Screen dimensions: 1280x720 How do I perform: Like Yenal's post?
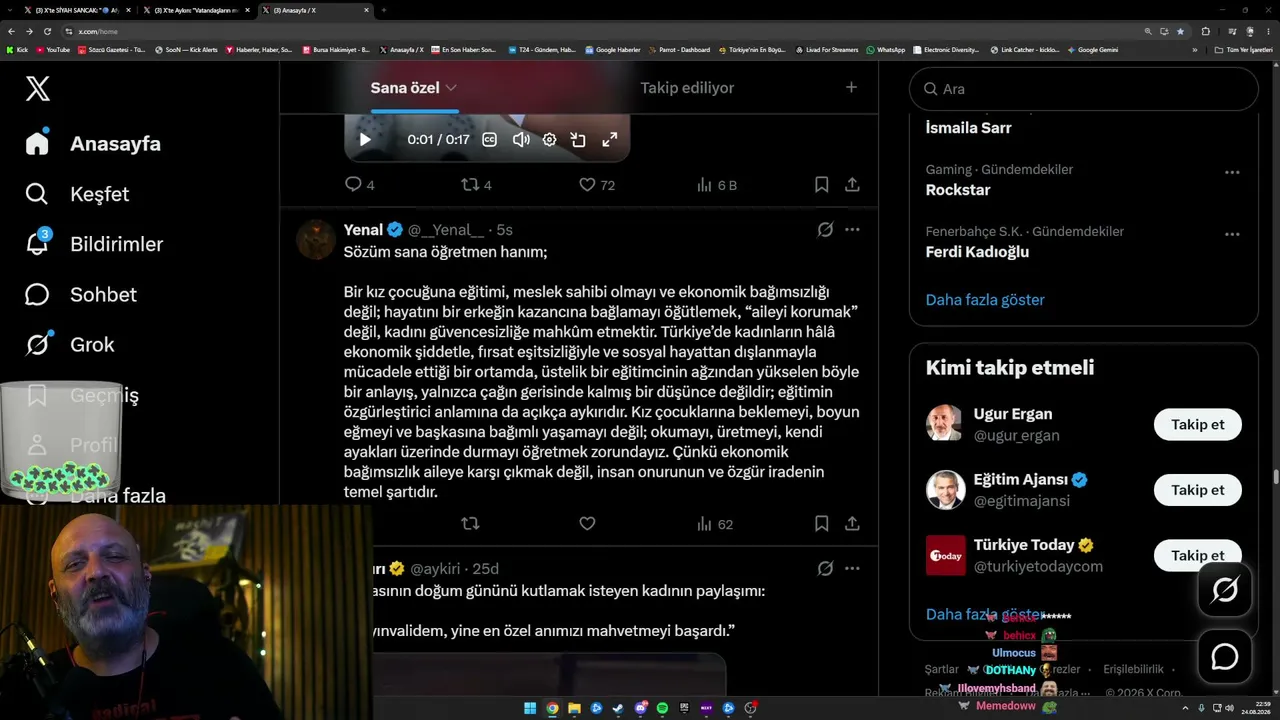pos(587,524)
